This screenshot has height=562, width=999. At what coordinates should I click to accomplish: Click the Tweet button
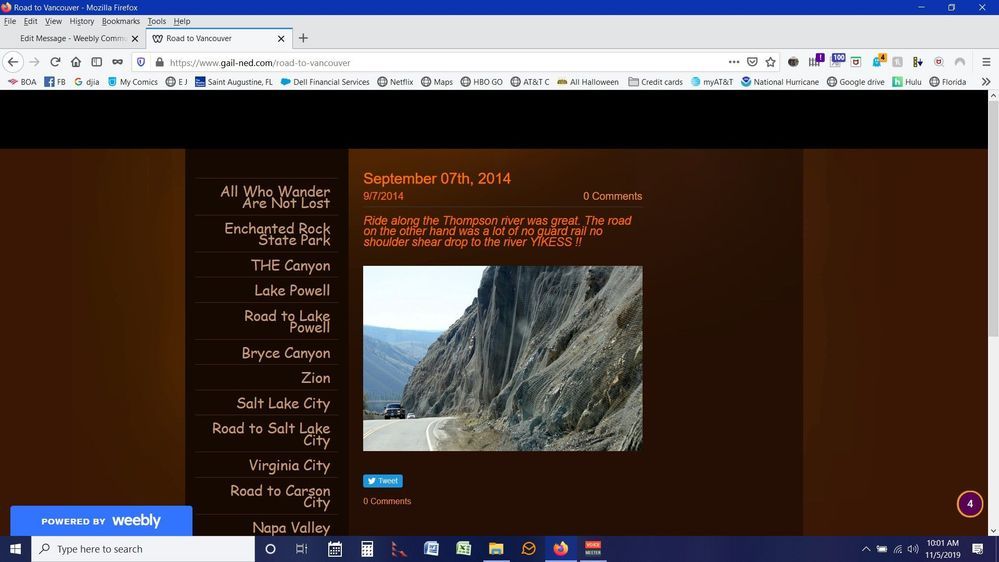(382, 481)
